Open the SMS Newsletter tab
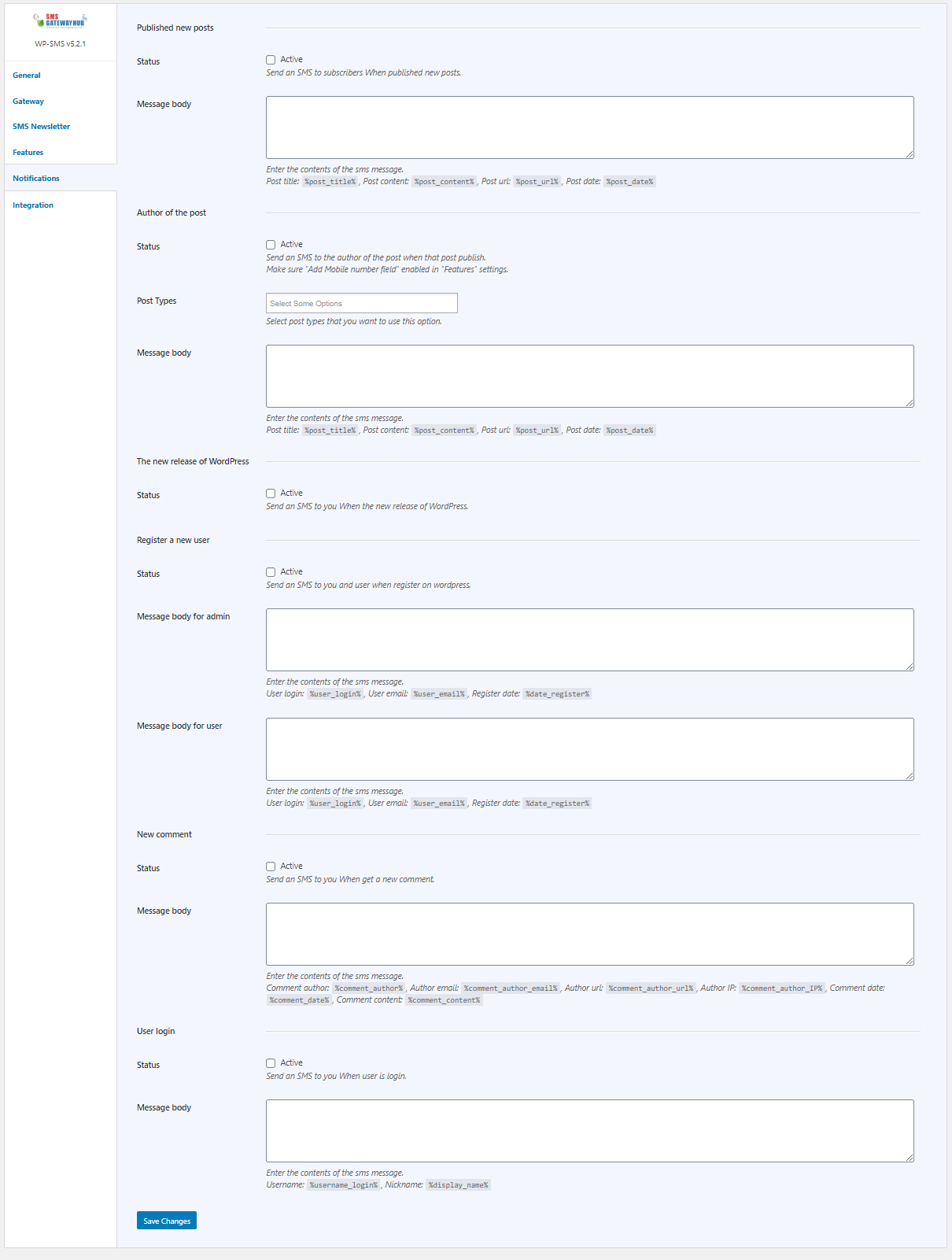This screenshot has width=952, height=1260. (x=41, y=127)
